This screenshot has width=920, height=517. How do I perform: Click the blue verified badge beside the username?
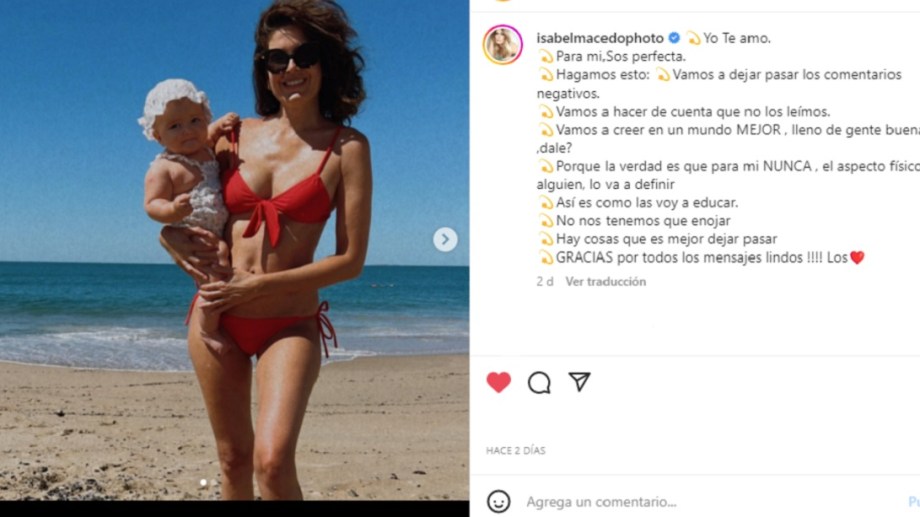pos(674,38)
